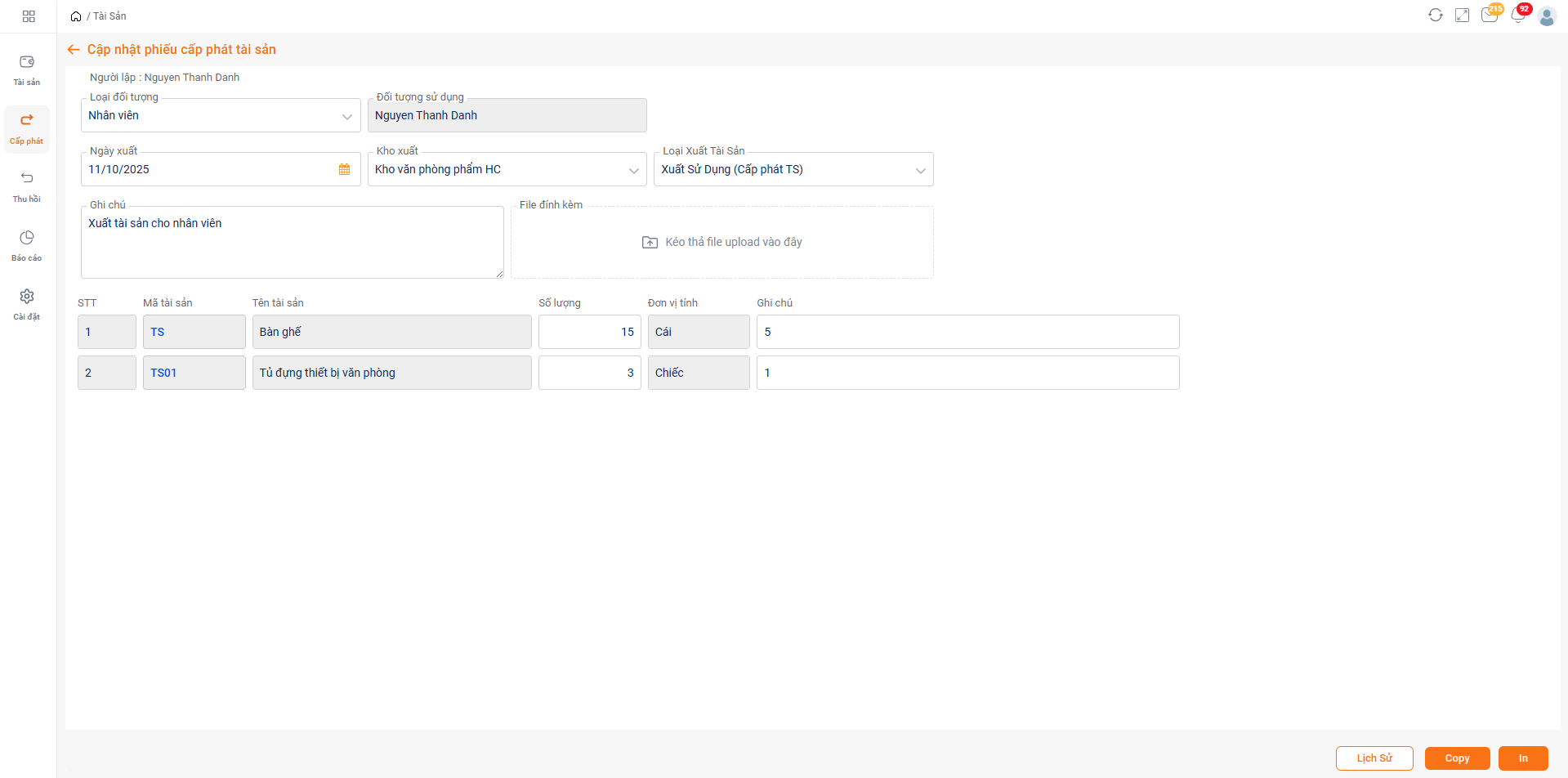Click quantity field for Bàn ghế row
The width and height of the screenshot is (1568, 778).
coord(589,332)
